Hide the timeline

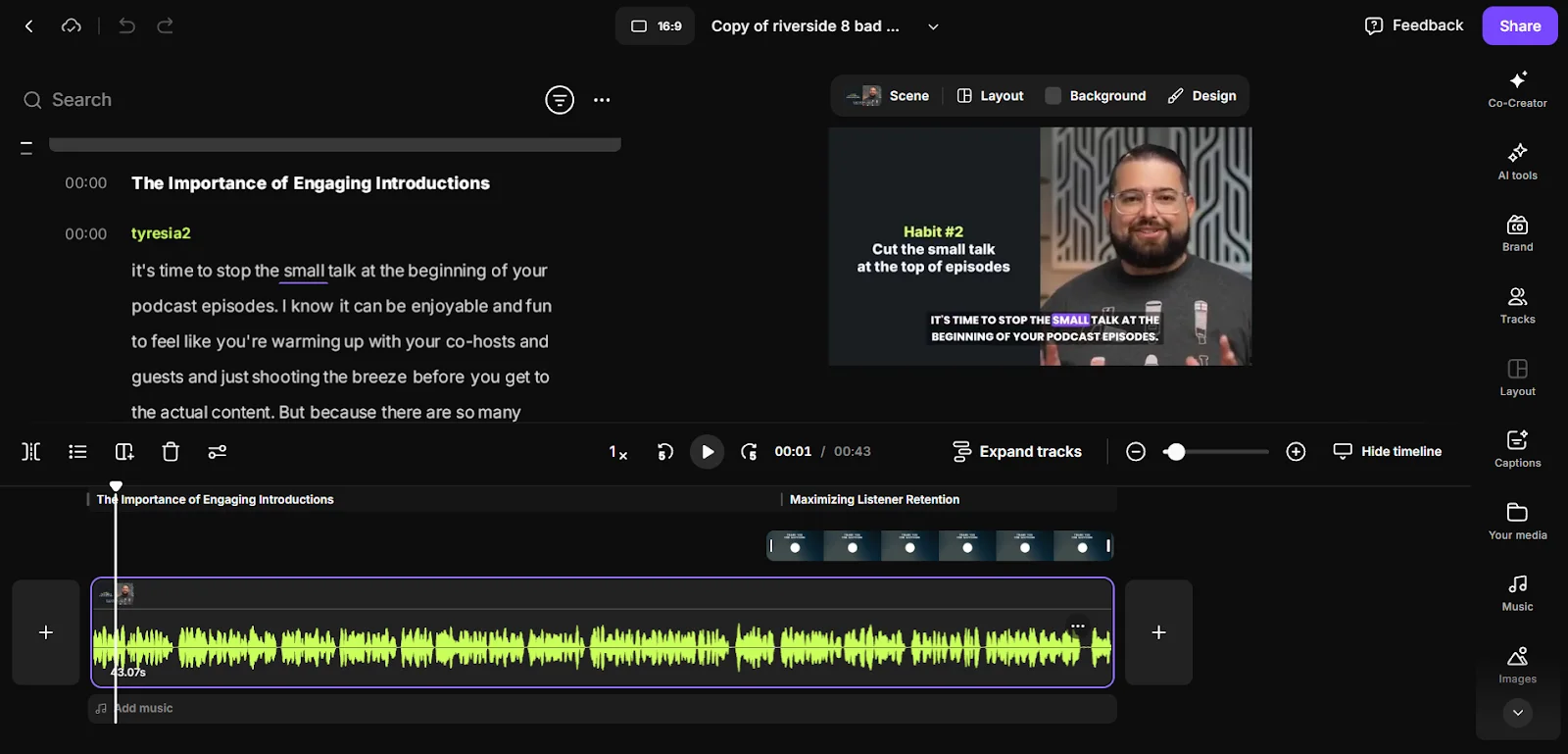point(1388,452)
